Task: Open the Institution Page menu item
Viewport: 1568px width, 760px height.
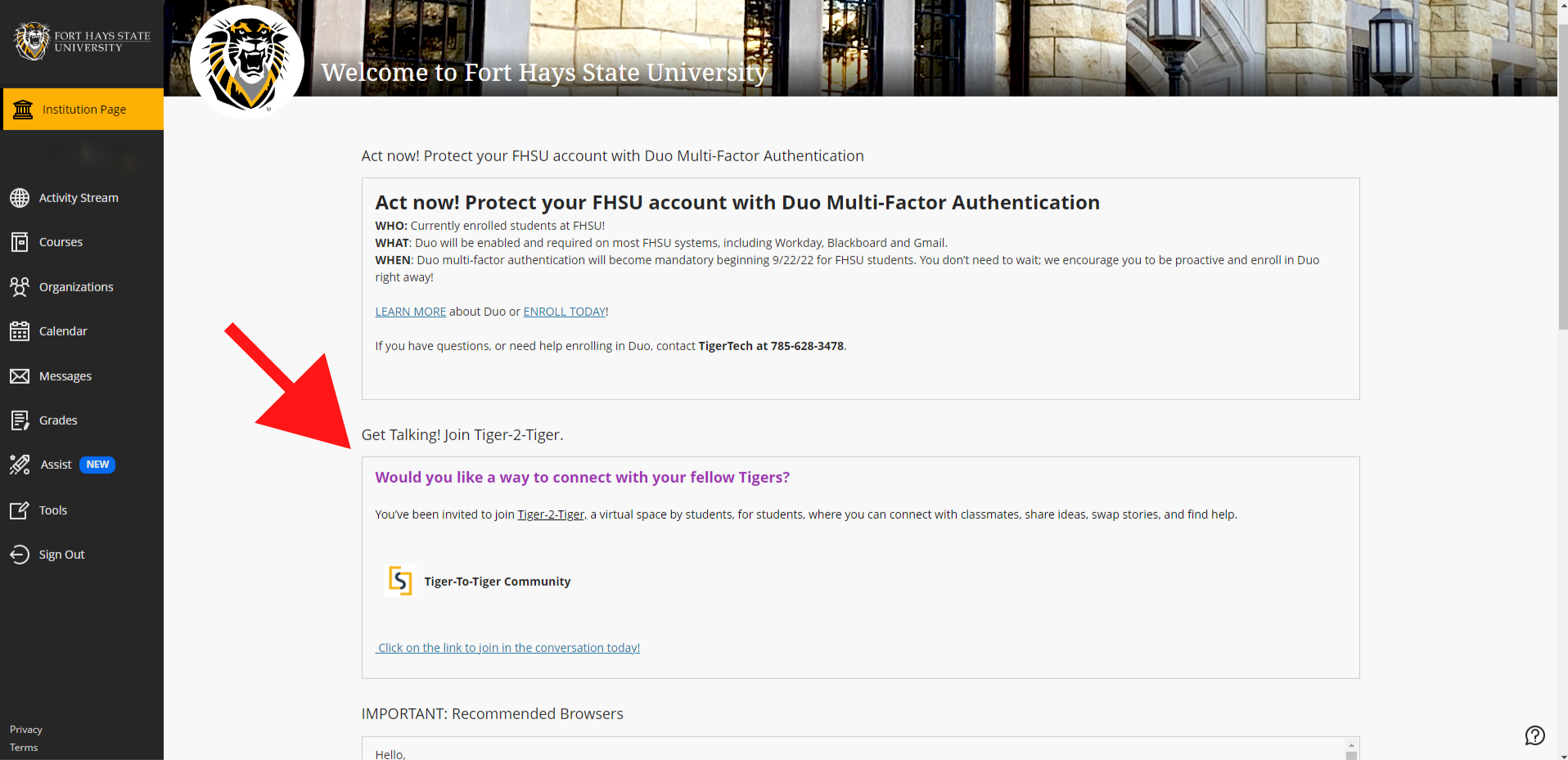Action: tap(82, 110)
